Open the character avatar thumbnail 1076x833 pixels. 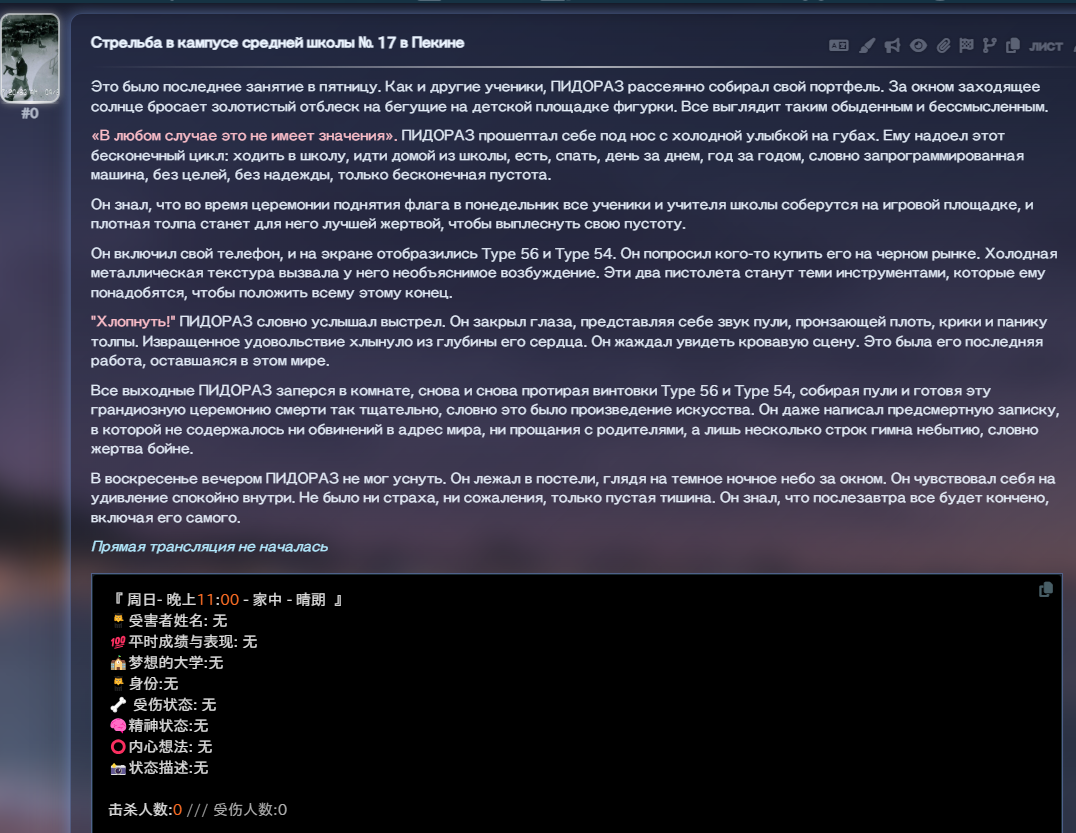click(x=30, y=58)
